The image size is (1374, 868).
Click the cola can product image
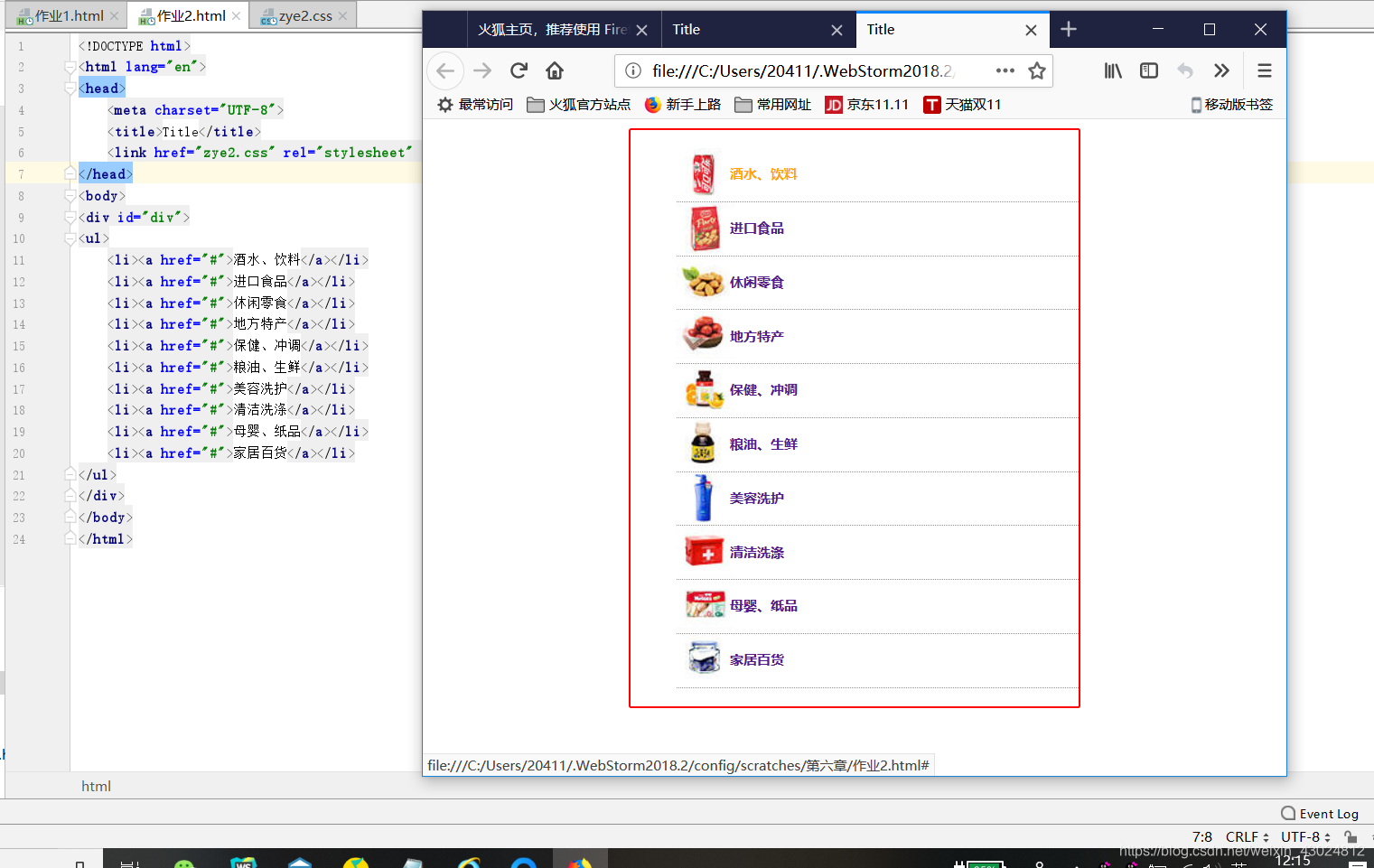point(704,174)
